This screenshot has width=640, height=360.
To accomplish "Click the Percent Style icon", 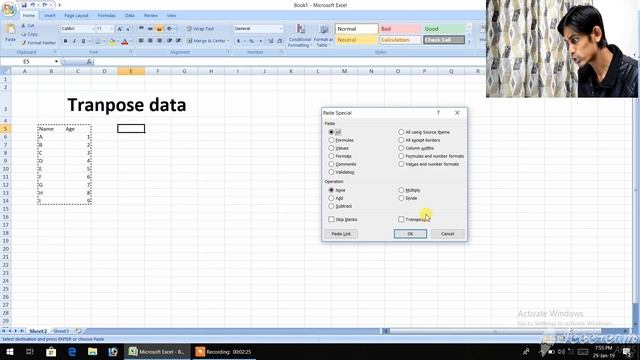I will (251, 41).
